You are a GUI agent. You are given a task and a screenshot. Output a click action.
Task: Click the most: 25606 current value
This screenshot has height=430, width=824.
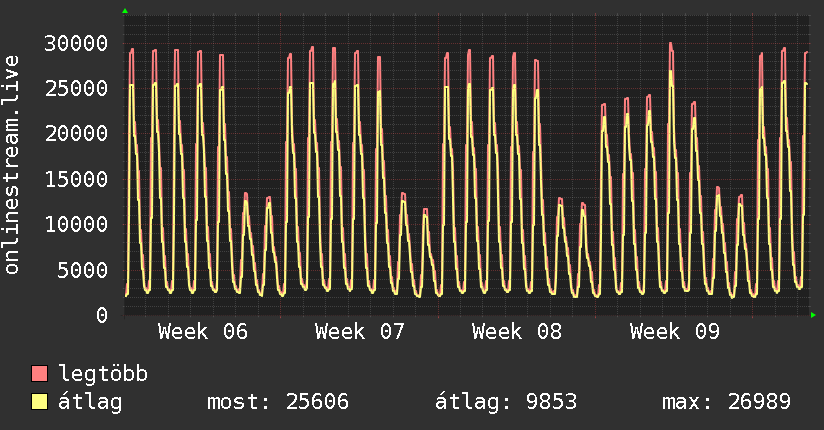[x=277, y=402]
